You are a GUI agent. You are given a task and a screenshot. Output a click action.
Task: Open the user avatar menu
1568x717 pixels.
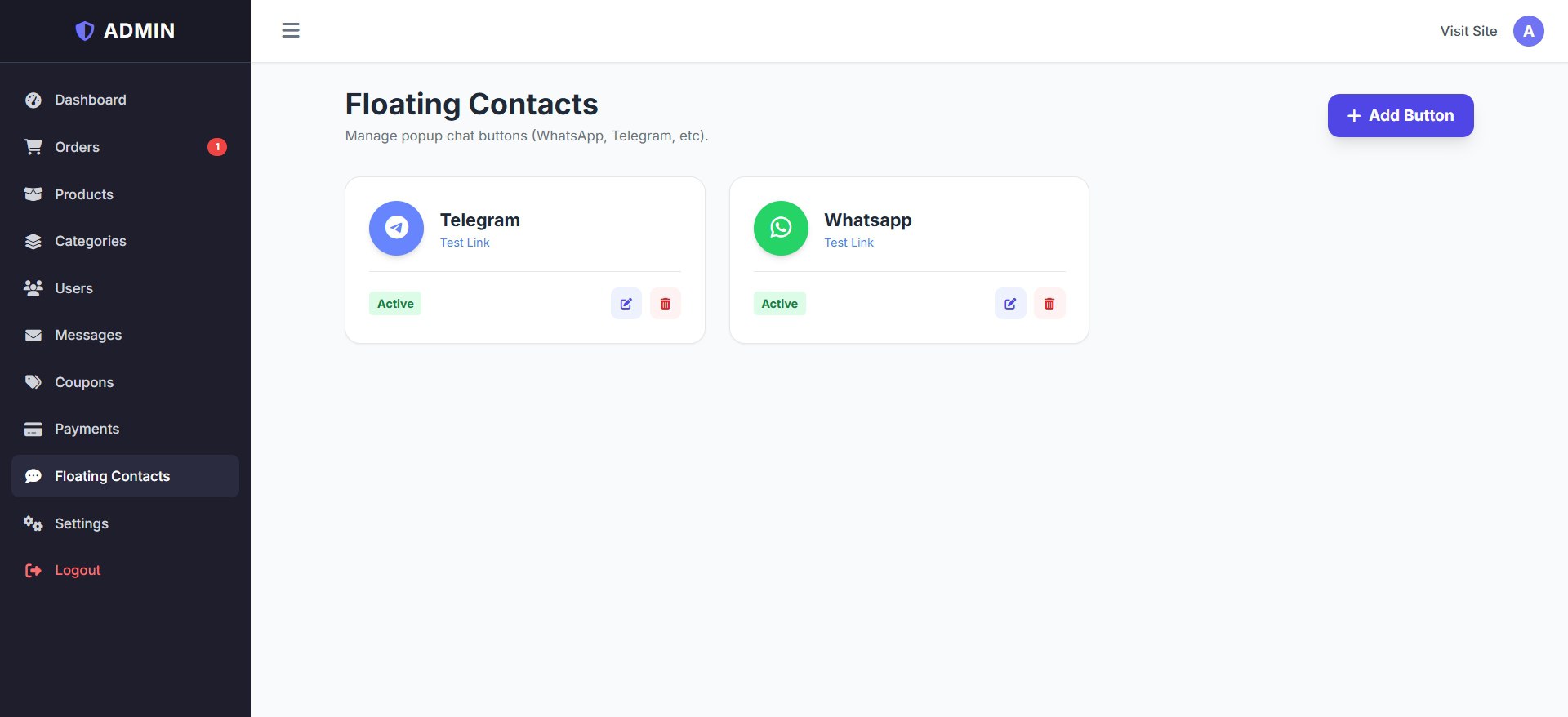tap(1528, 31)
